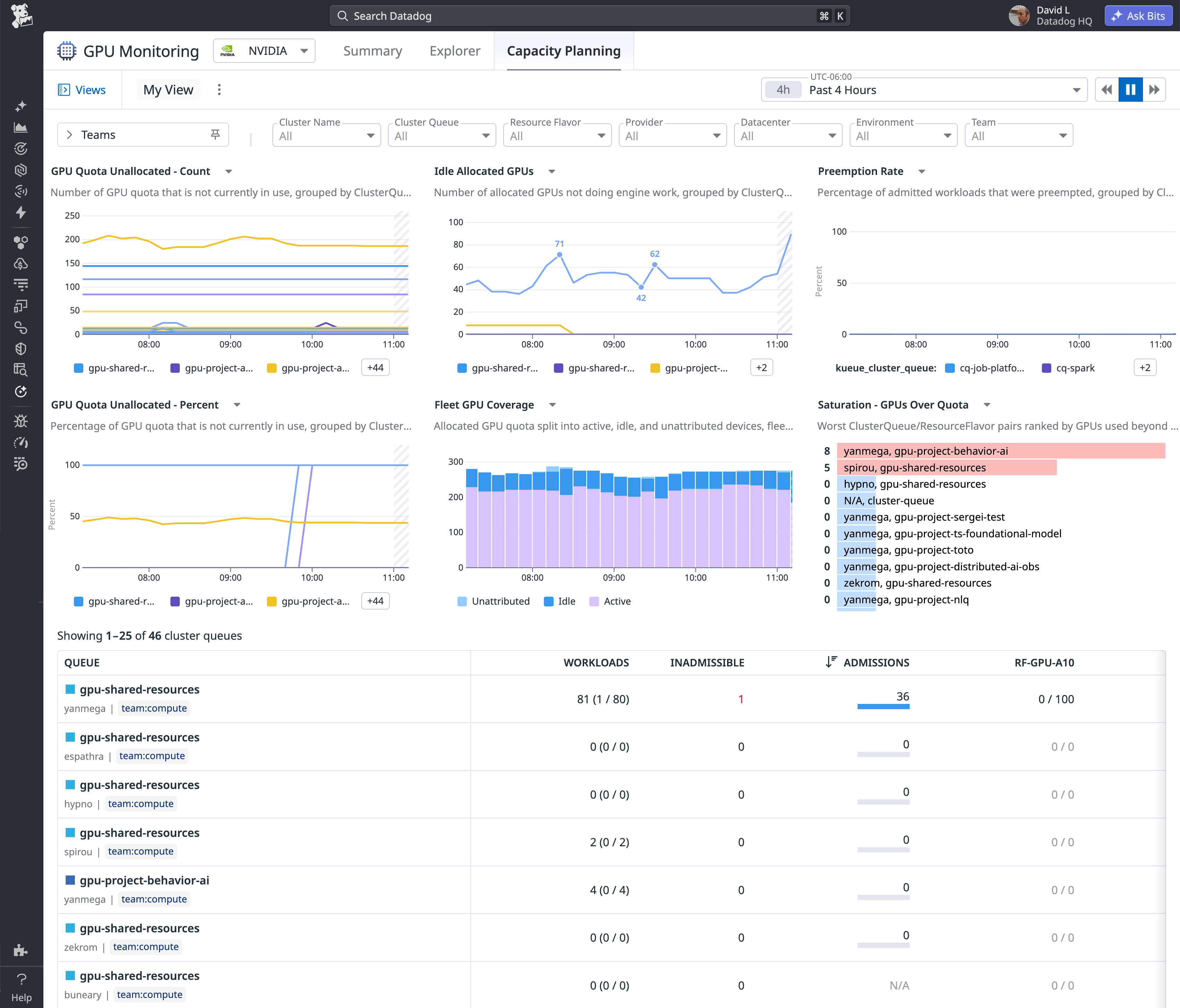Toggle yellow gpu-project-... series in Idle Allocated GPUs legend
Image resolution: width=1180 pixels, height=1008 pixels.
coord(689,368)
